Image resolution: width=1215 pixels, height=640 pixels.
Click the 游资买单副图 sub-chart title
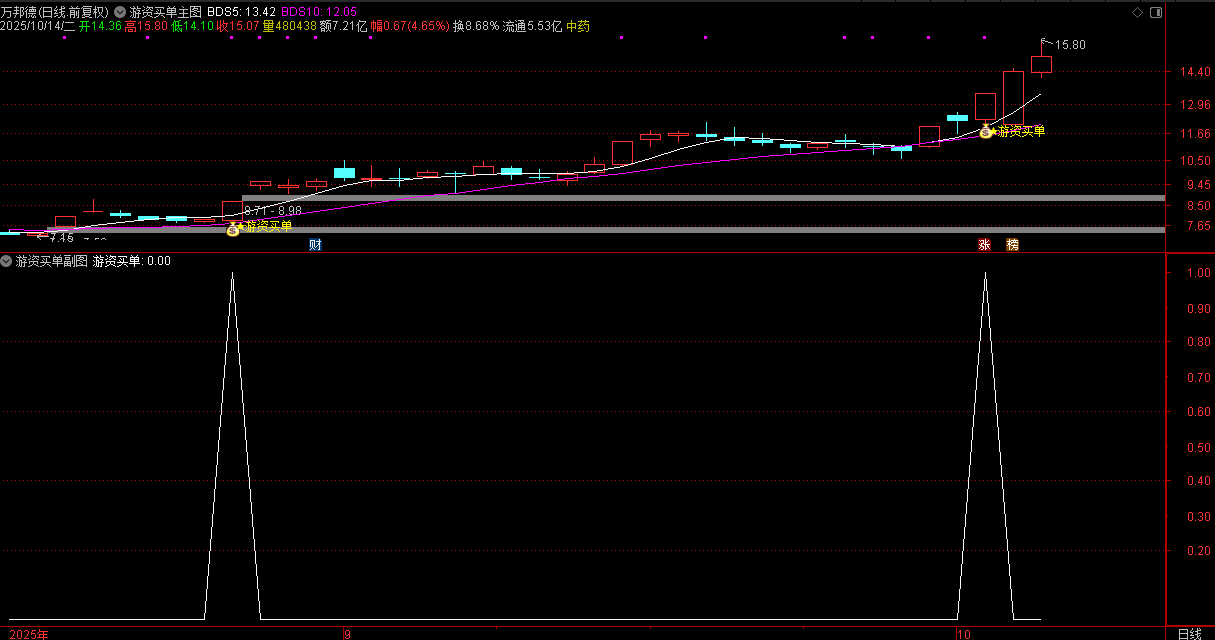(51, 261)
